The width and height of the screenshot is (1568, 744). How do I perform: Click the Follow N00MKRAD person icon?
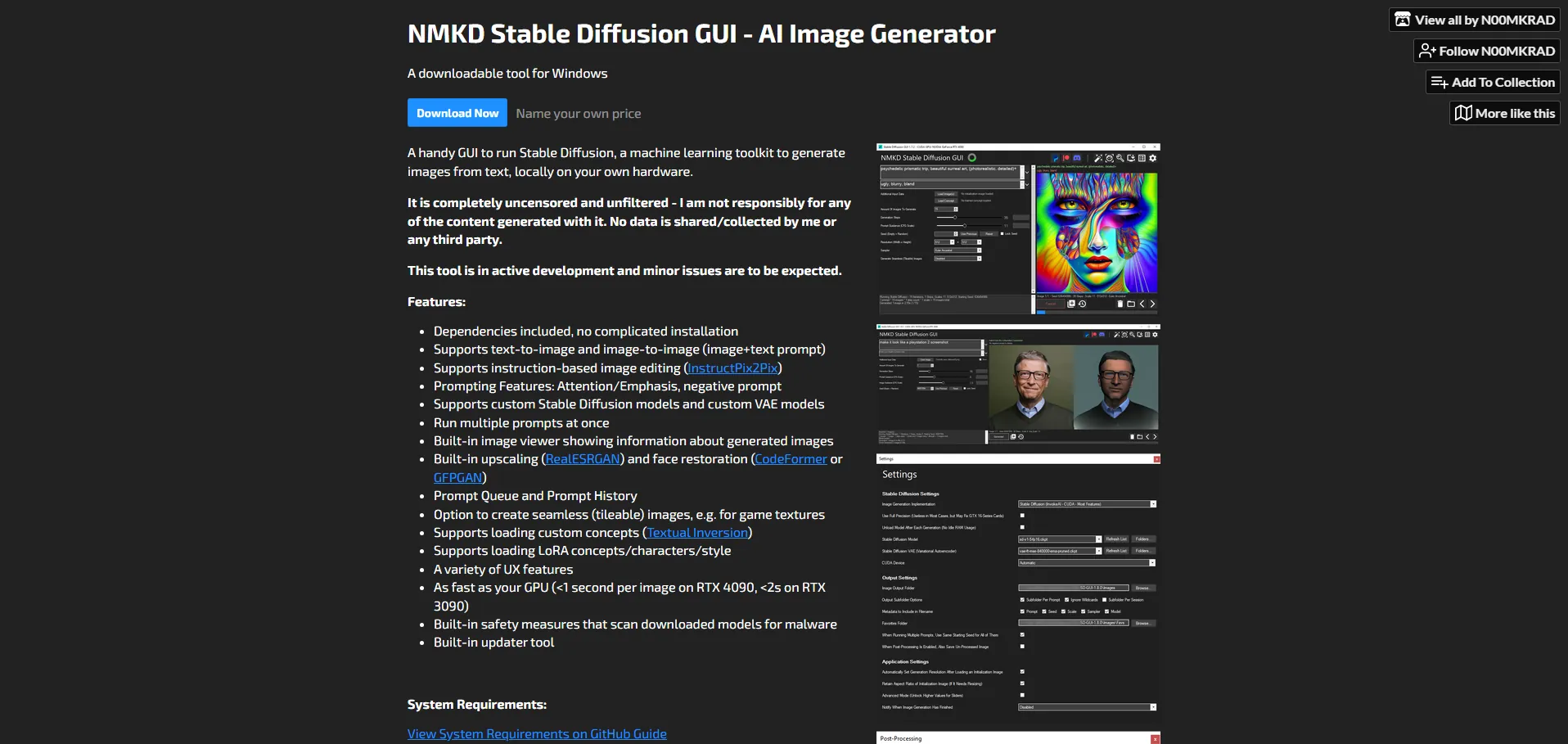coord(1426,51)
